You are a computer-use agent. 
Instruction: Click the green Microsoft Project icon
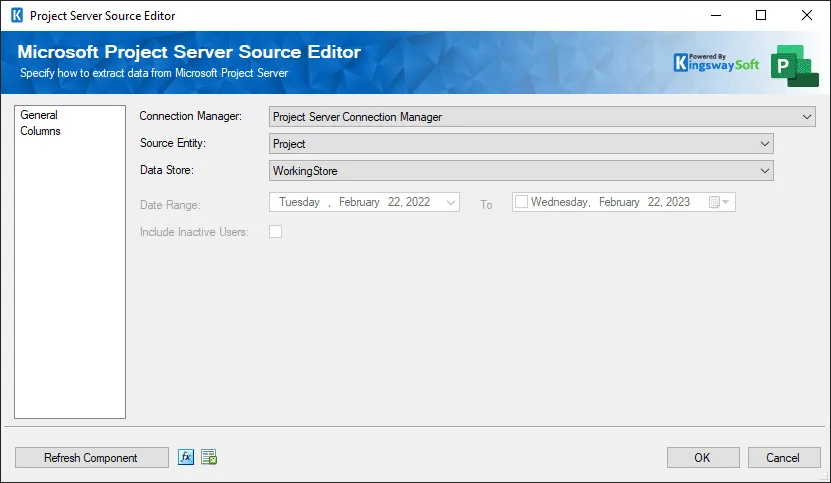point(794,64)
